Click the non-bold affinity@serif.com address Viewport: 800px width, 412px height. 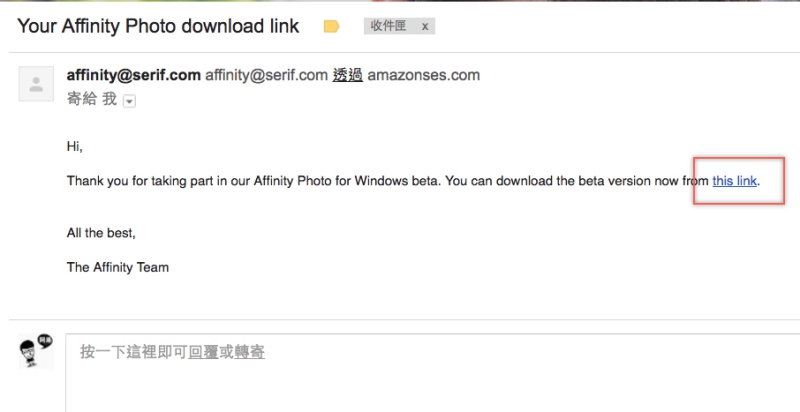[266, 75]
